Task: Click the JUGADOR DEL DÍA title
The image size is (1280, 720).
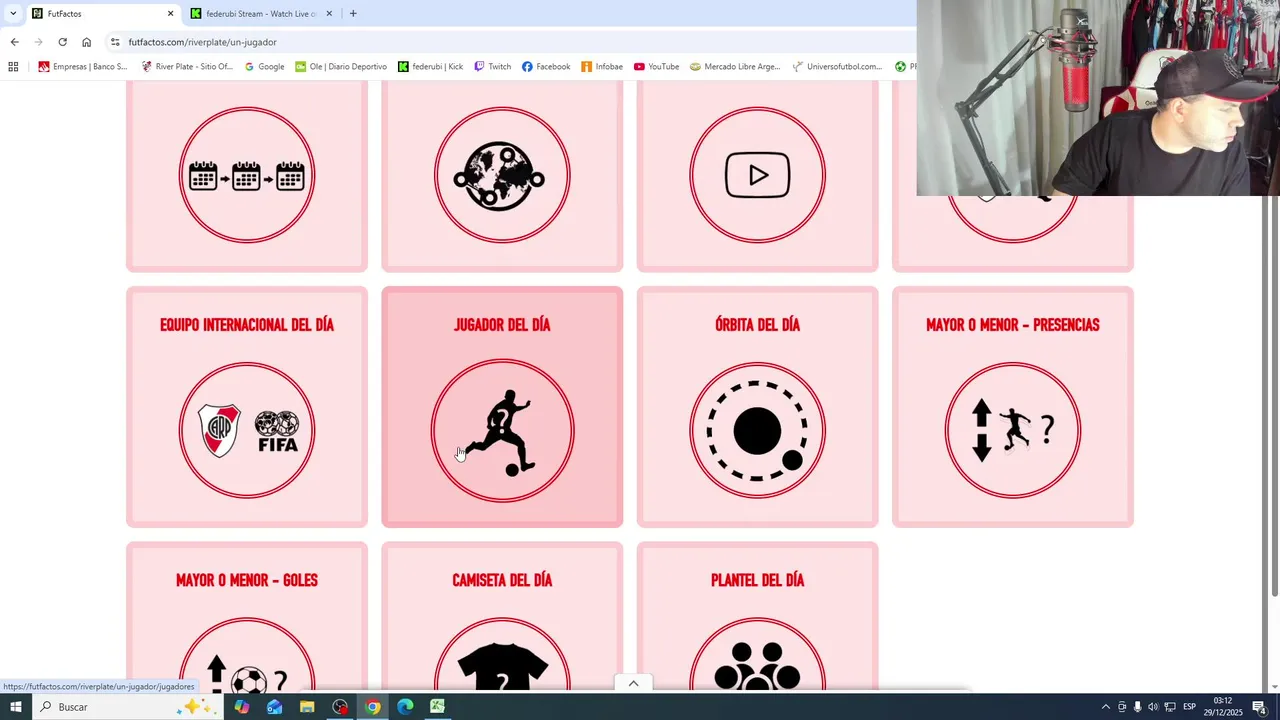Action: 502,325
